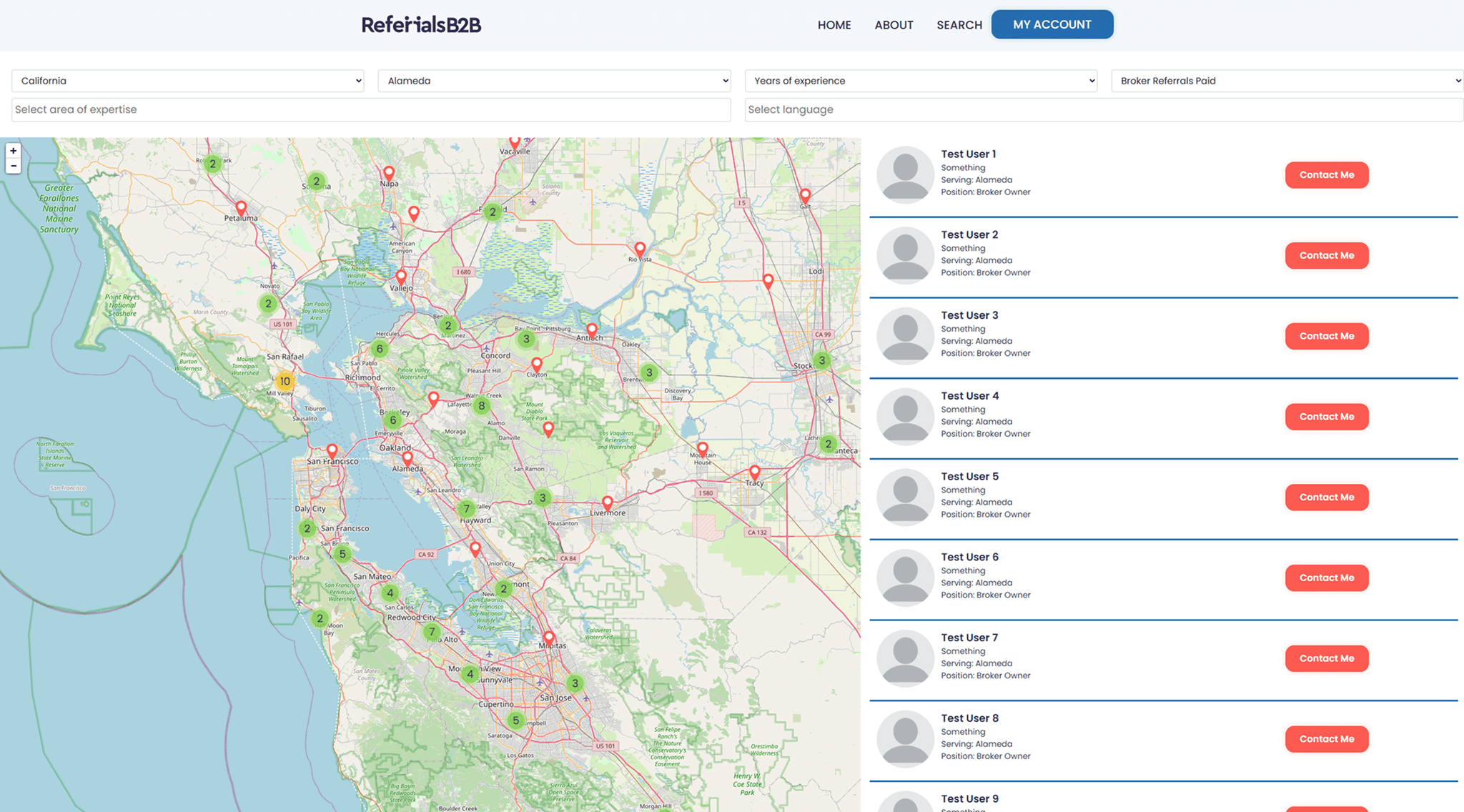The image size is (1464, 812).
Task: Click the red map pin at Napa
Action: point(389,172)
